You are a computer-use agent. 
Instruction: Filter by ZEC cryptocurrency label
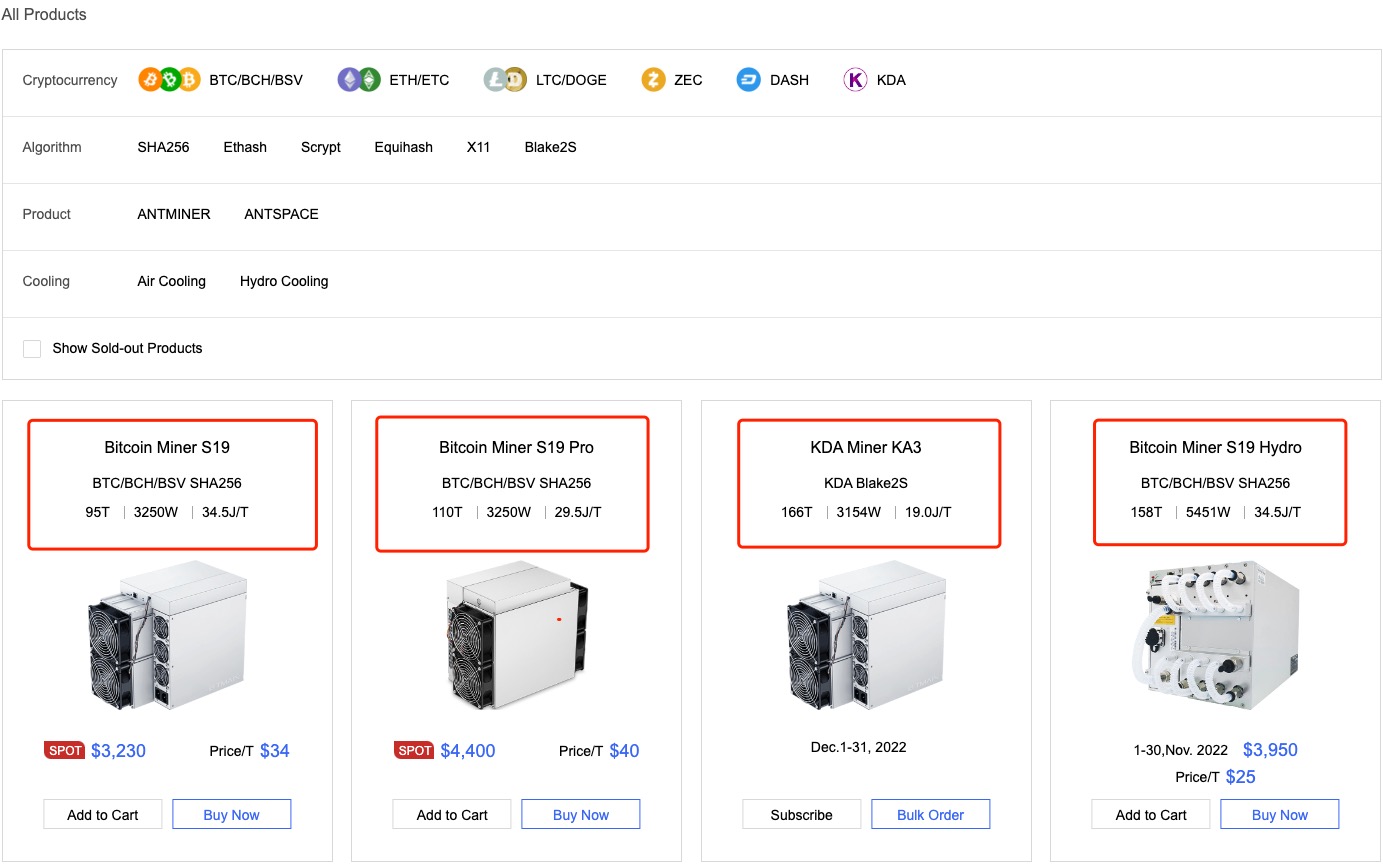[688, 80]
